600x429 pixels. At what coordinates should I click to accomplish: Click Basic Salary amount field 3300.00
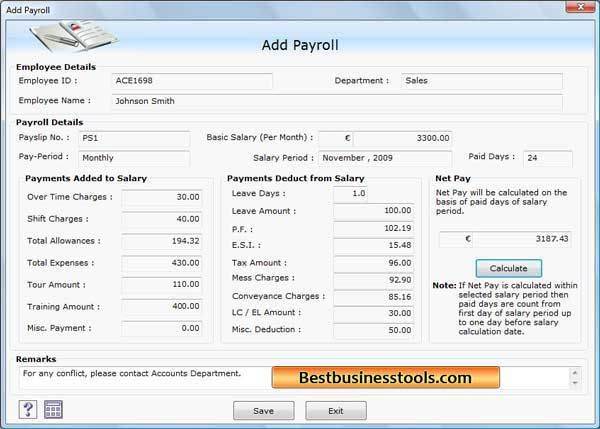click(402, 138)
